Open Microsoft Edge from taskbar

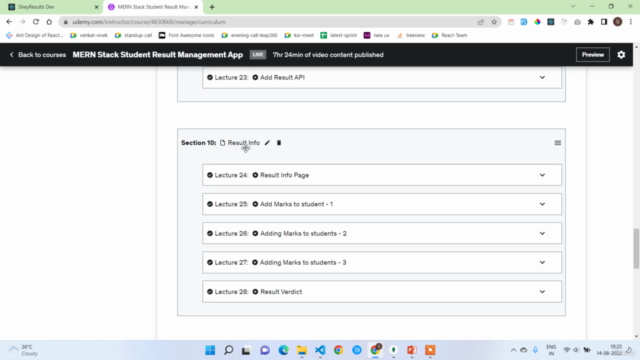(283, 350)
